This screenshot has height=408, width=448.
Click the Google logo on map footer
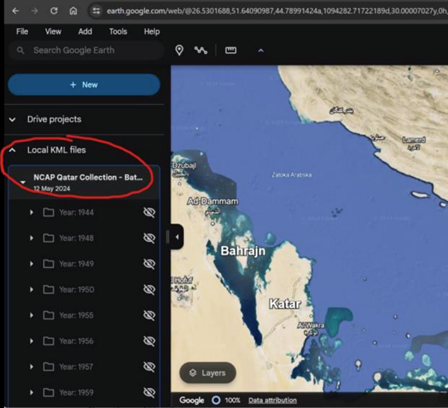click(191, 400)
